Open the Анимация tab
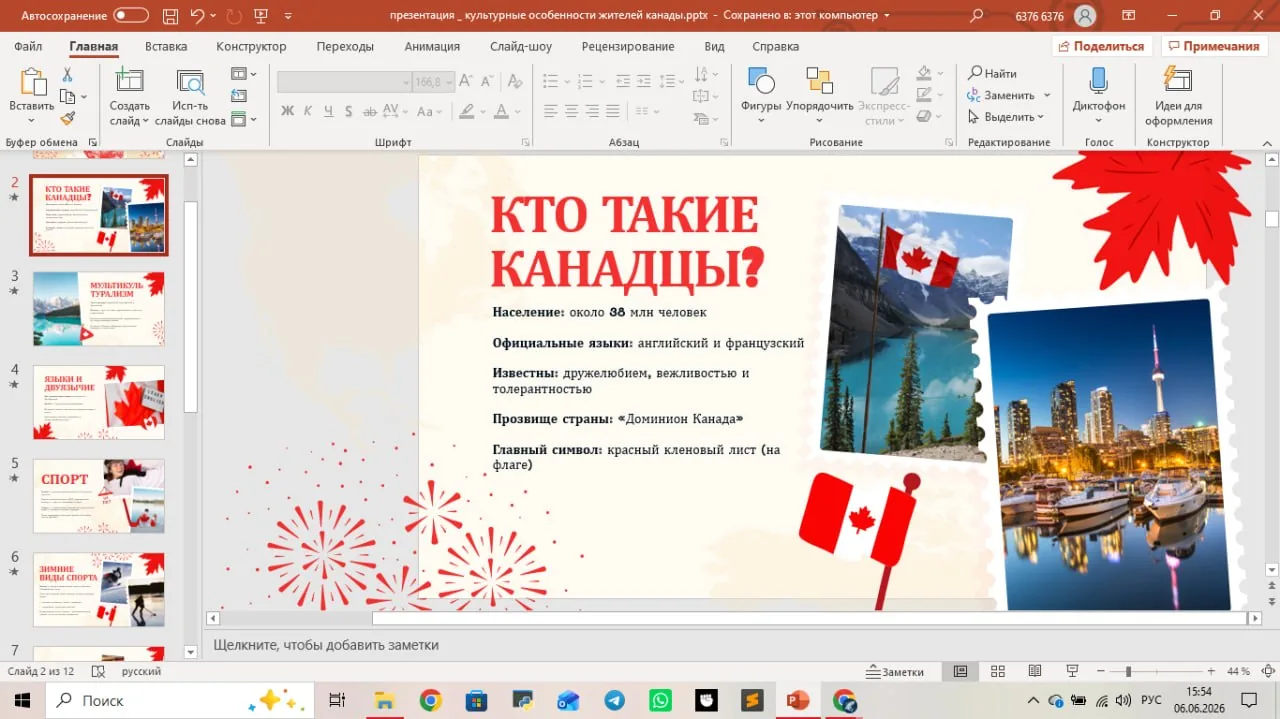The image size is (1280, 719). point(432,47)
